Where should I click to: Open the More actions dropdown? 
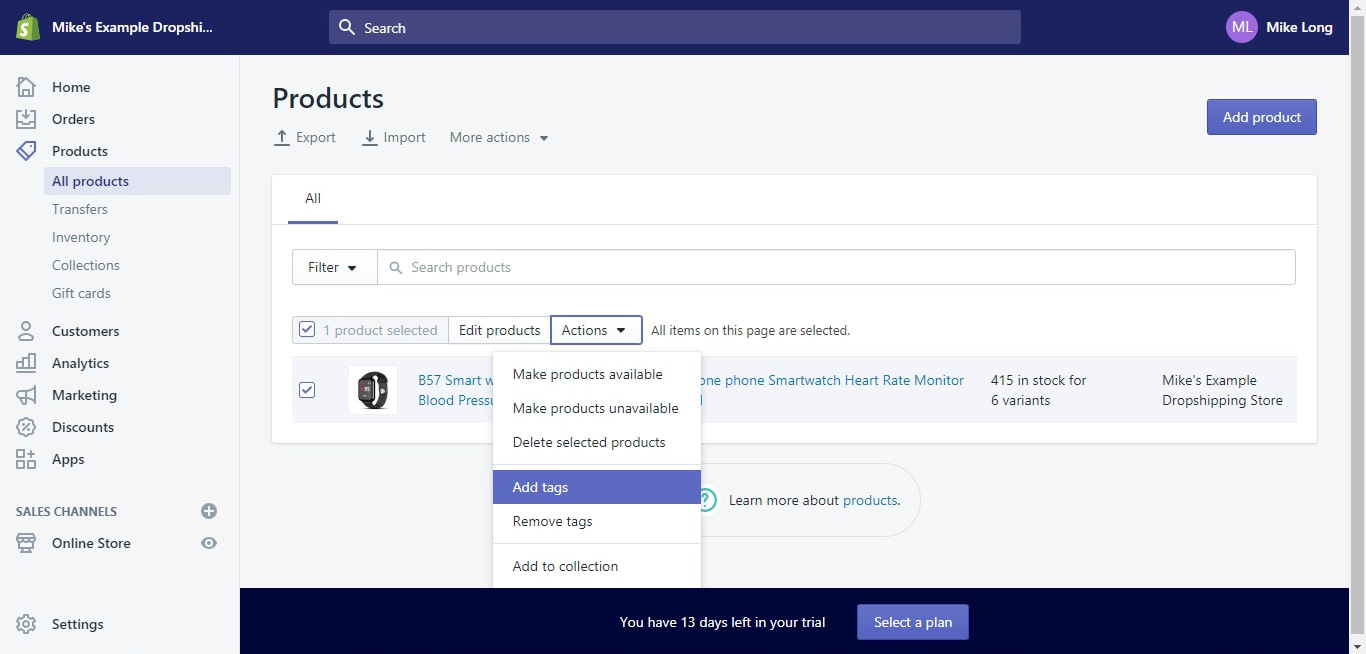pos(499,138)
